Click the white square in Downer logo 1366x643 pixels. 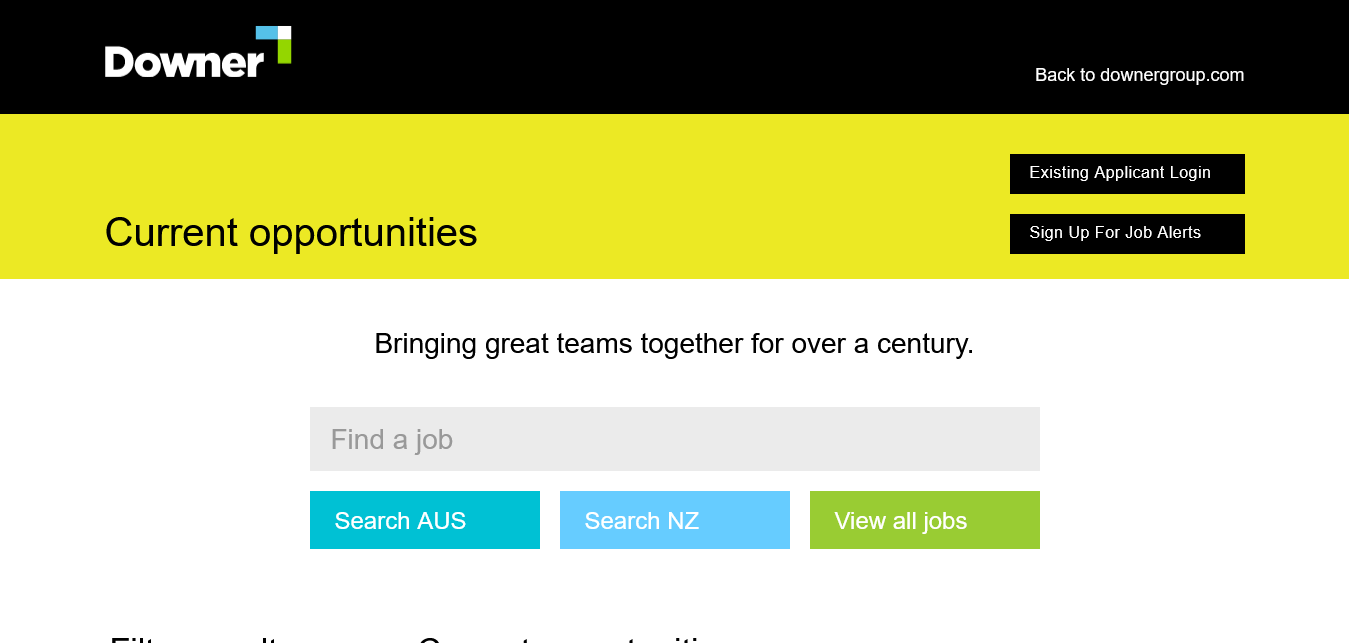pos(284,32)
